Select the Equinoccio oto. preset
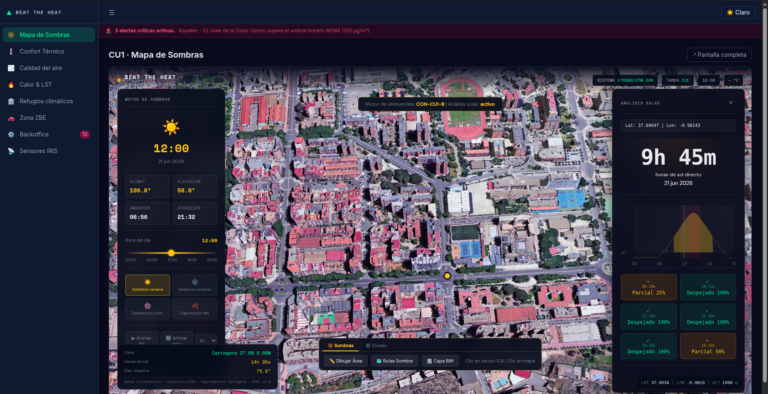The image size is (768, 394). (194, 309)
